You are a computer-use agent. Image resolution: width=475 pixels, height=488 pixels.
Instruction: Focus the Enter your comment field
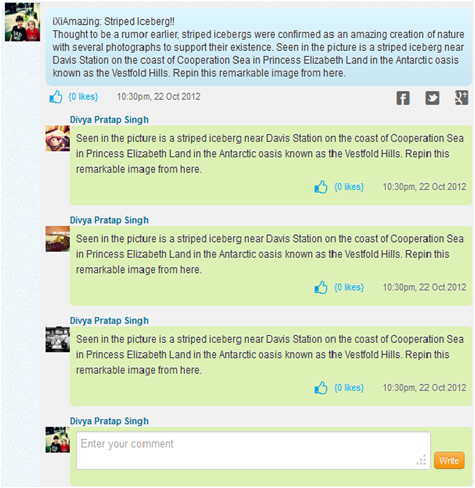253,451
